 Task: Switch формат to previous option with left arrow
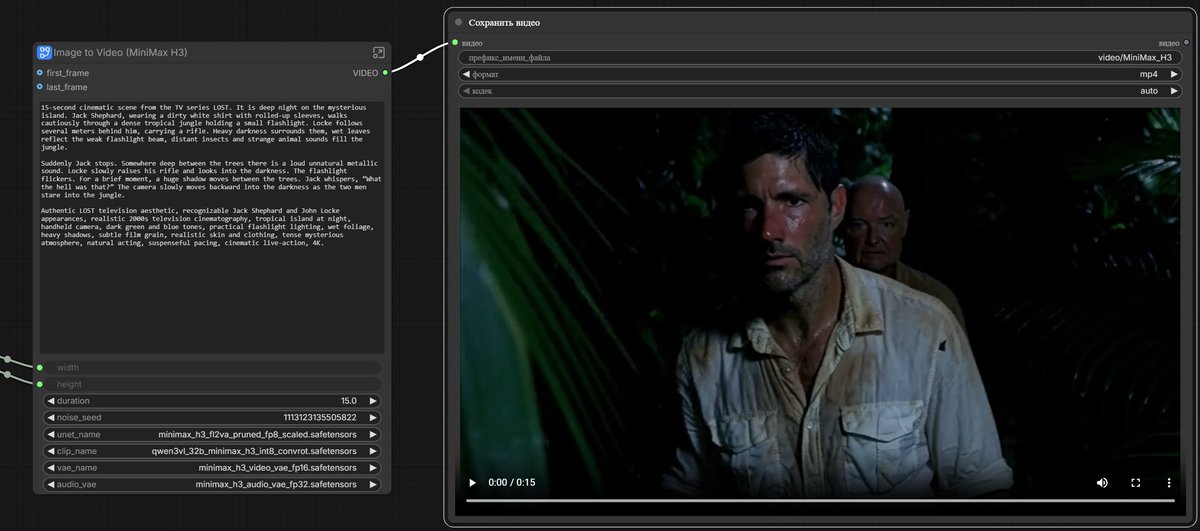point(466,74)
